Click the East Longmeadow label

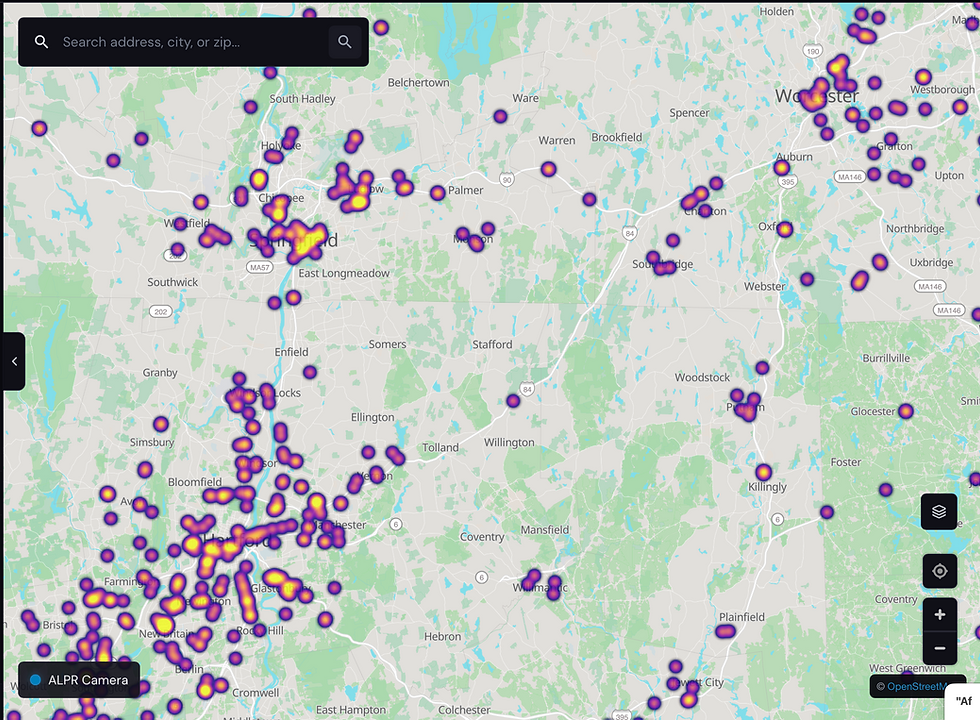[344, 273]
